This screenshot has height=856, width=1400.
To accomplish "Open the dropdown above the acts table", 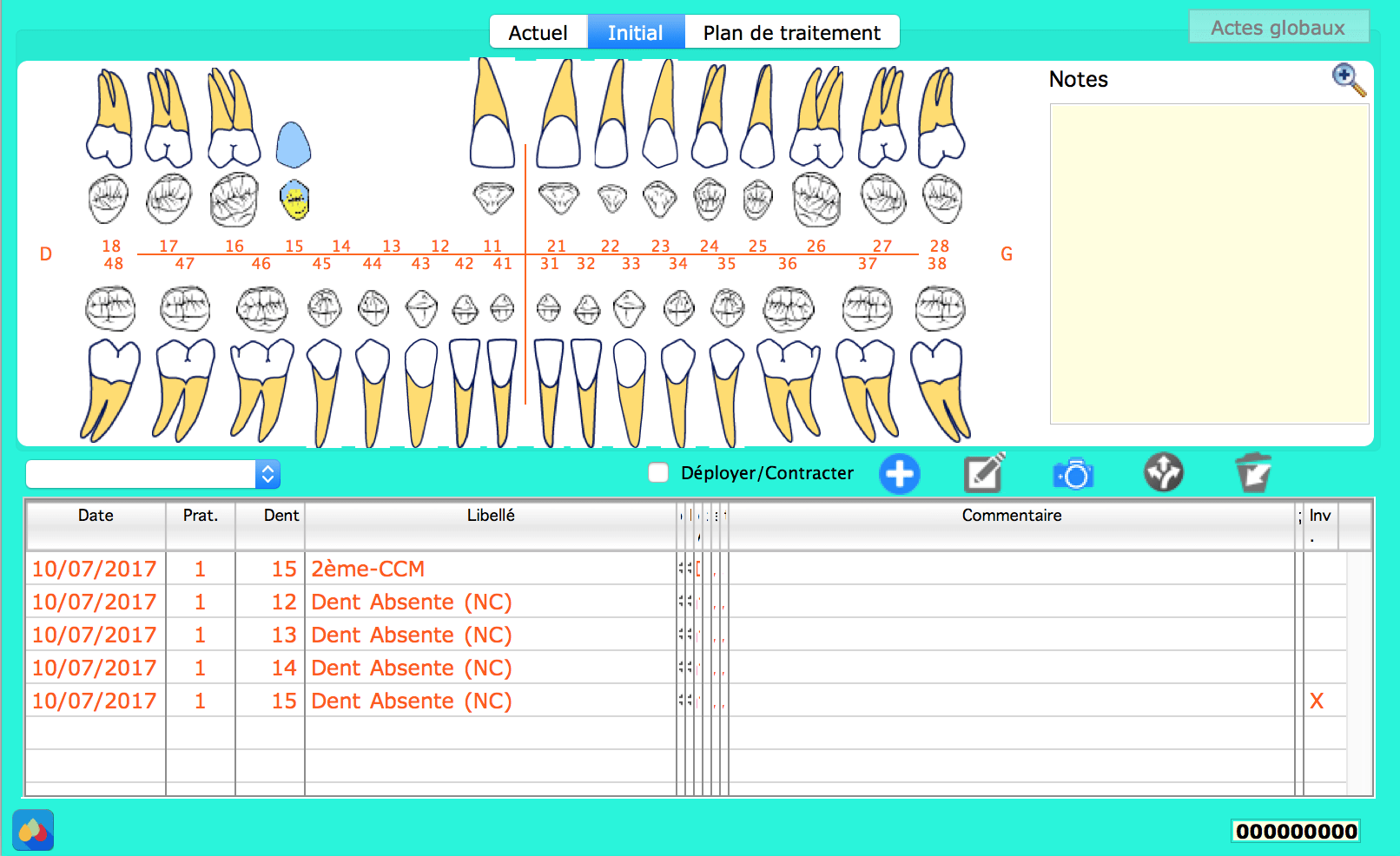I will click(267, 474).
